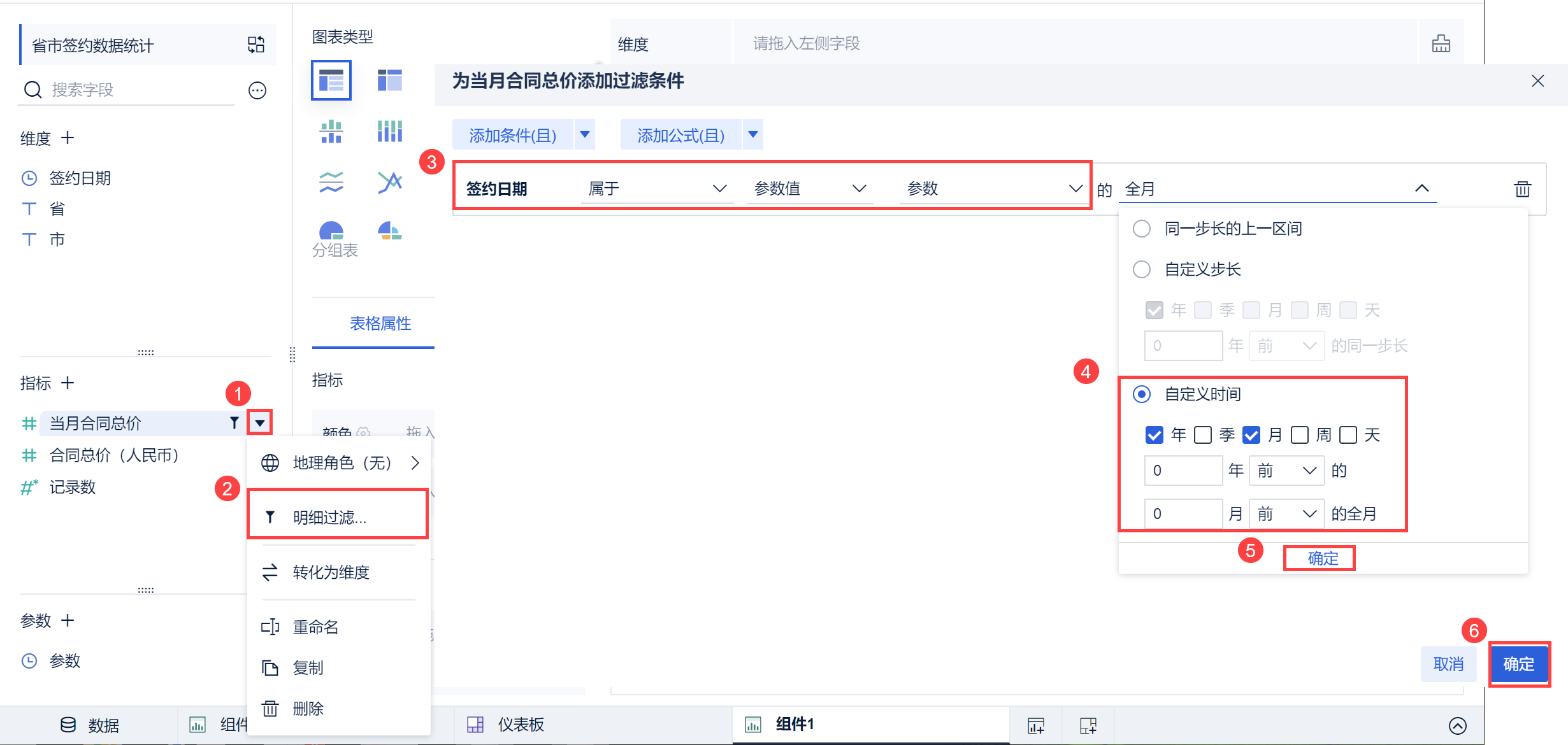
Task: Toggle the 季 checkbox under 自定义时间
Action: click(1202, 435)
